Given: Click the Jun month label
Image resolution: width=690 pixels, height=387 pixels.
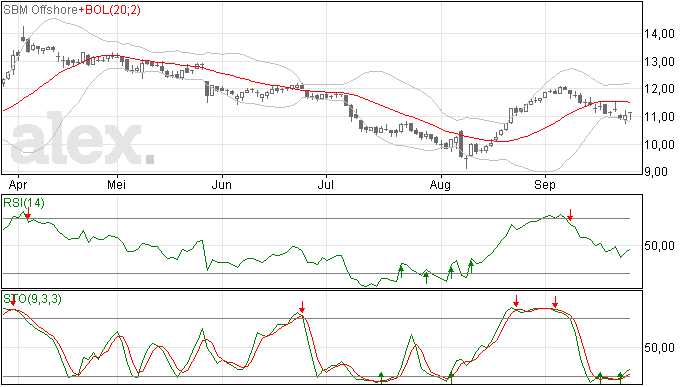Looking at the screenshot, I should click(x=221, y=184).
